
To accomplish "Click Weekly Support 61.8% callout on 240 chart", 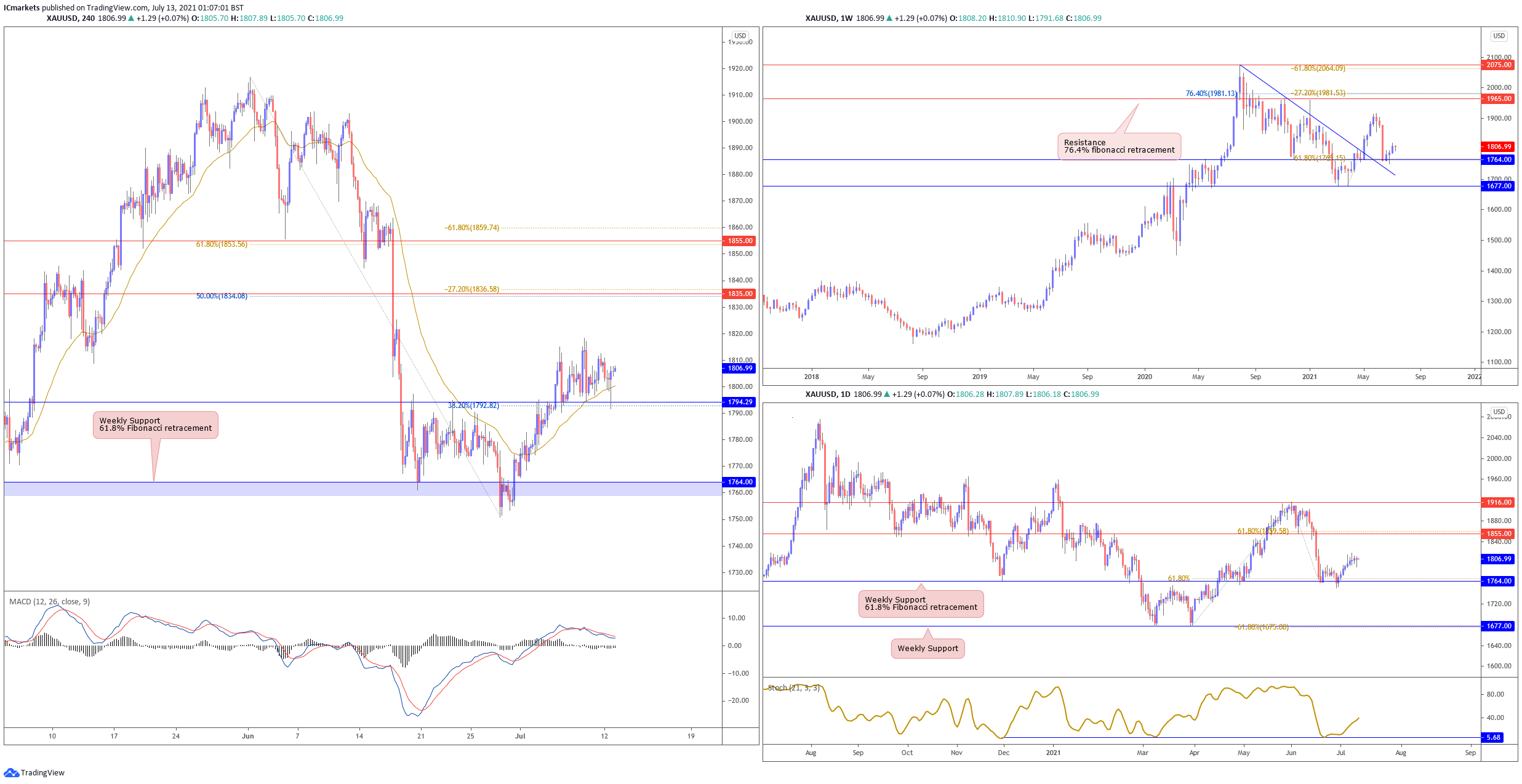I will 155,425.
